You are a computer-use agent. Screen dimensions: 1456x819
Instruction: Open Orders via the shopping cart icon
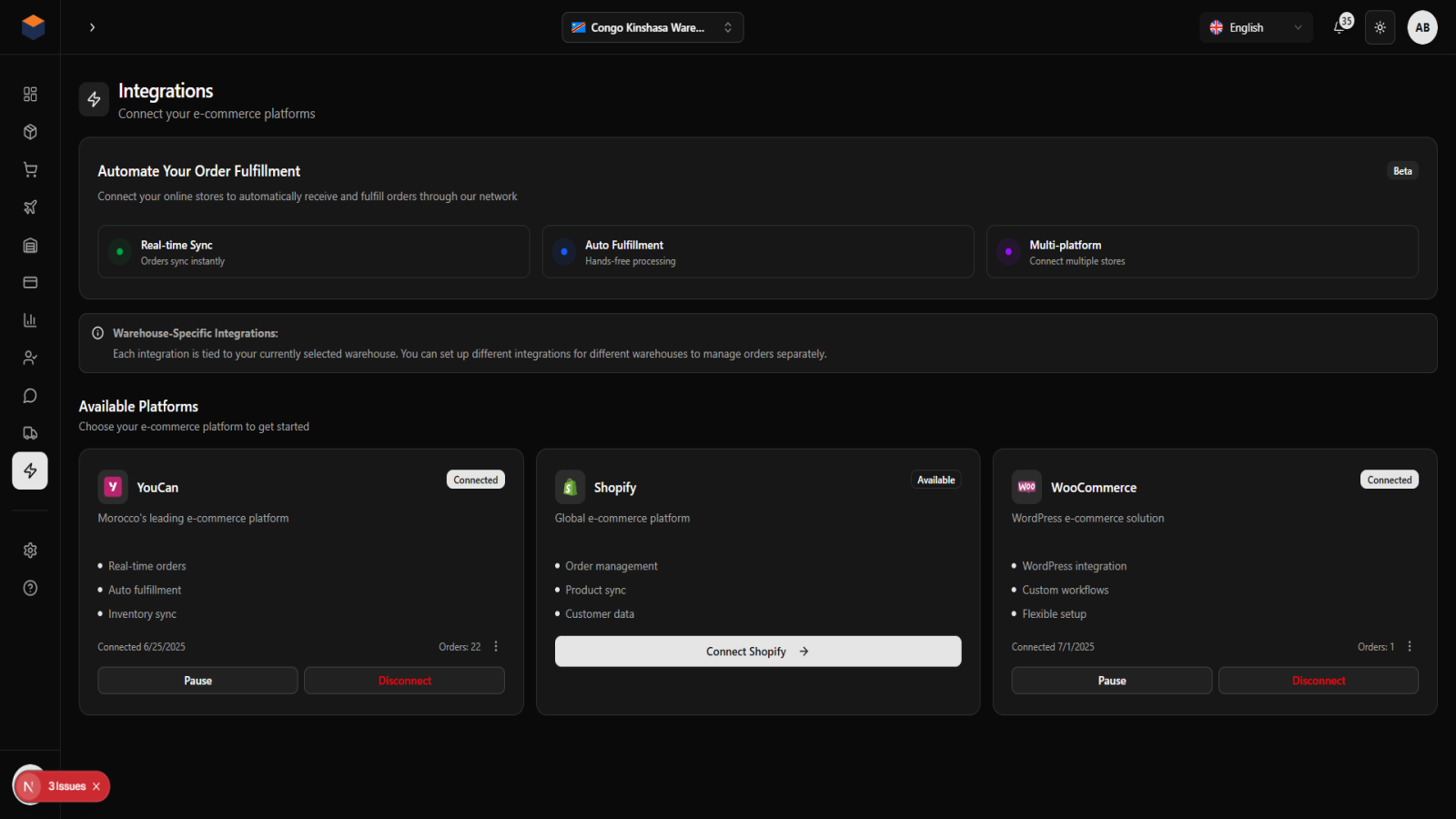(x=30, y=169)
